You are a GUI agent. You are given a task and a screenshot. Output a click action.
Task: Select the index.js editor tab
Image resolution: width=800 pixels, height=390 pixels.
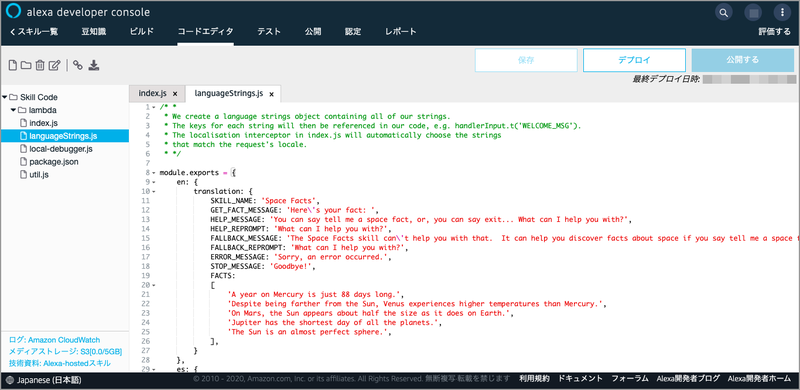click(x=153, y=93)
